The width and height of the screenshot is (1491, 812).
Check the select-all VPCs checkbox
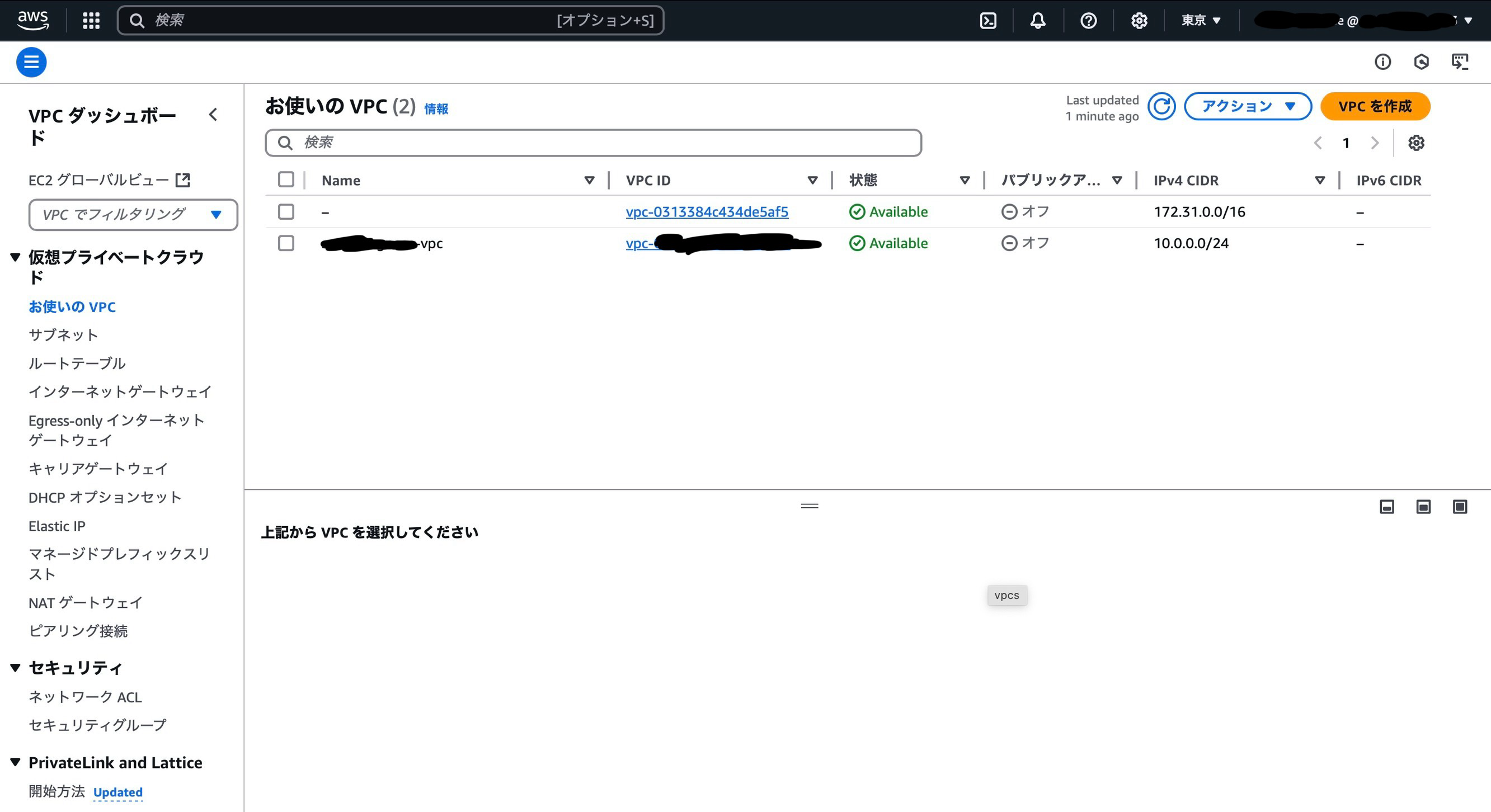(286, 180)
